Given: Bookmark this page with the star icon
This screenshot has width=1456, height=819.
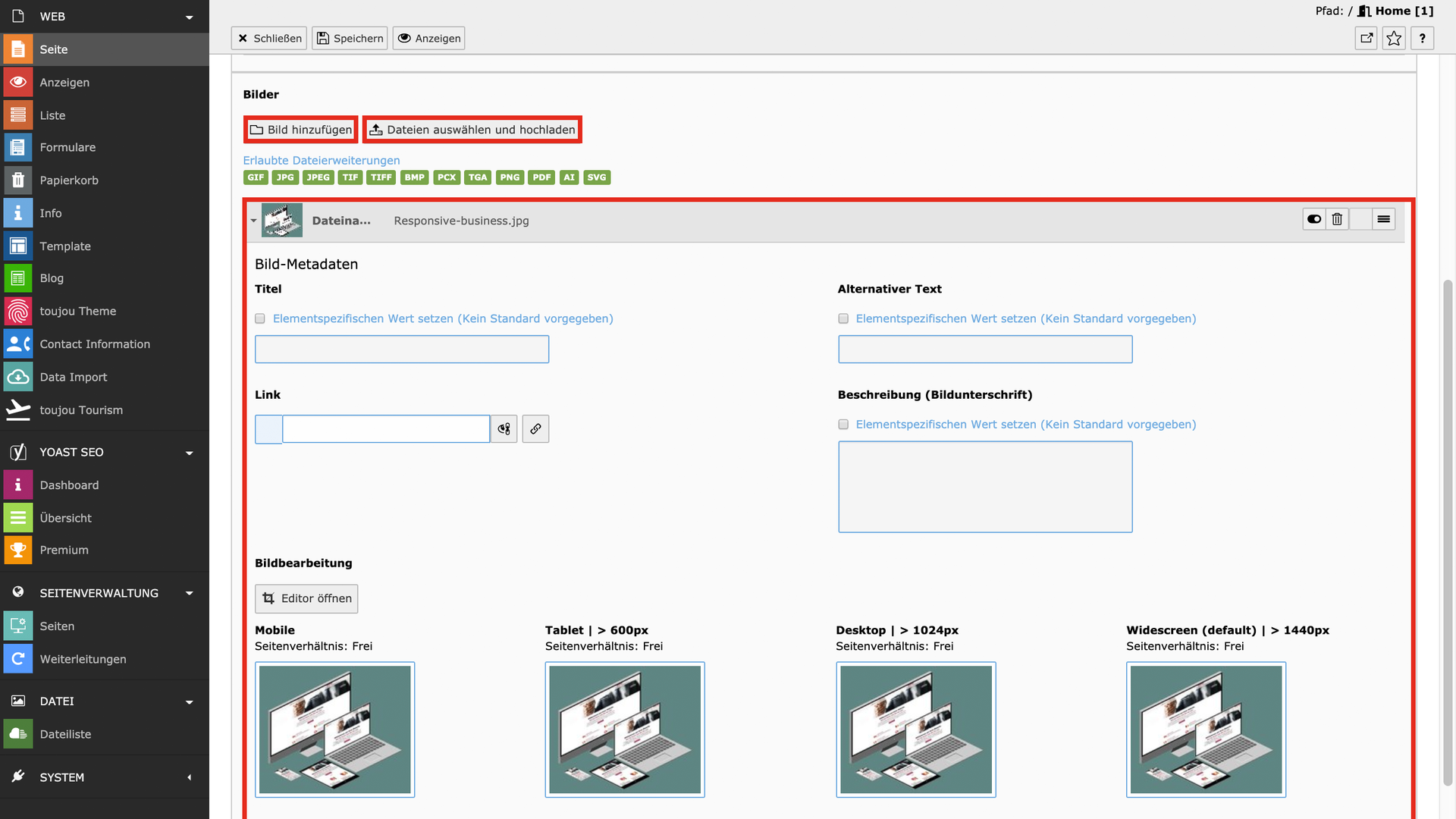Looking at the screenshot, I should (x=1394, y=39).
